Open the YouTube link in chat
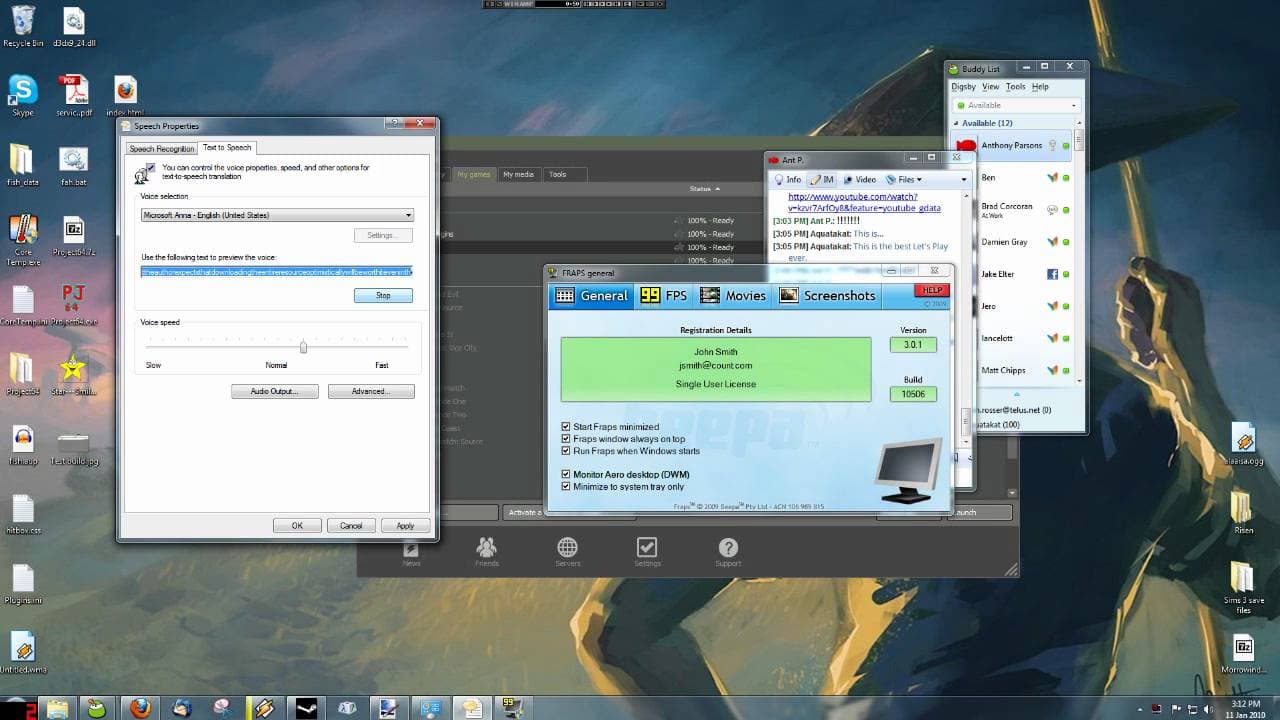 tap(864, 202)
